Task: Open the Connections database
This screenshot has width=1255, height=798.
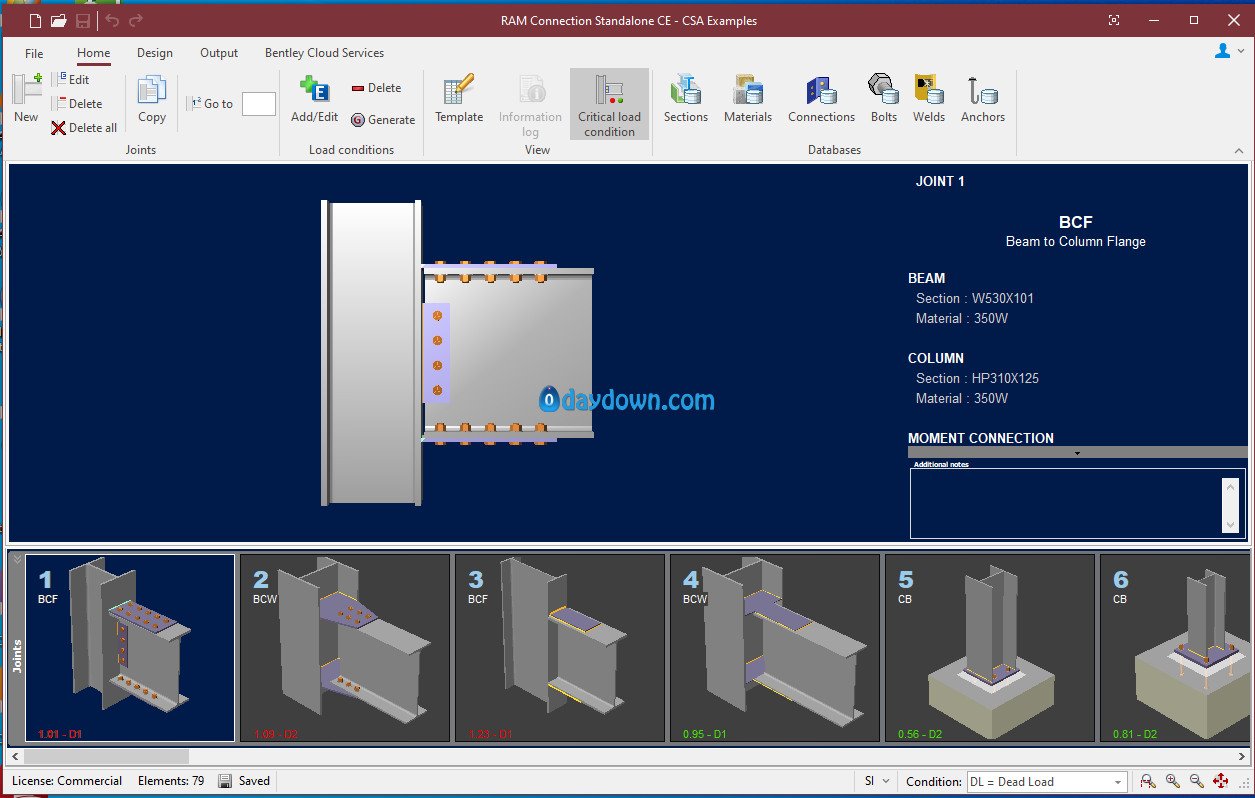Action: (x=821, y=99)
